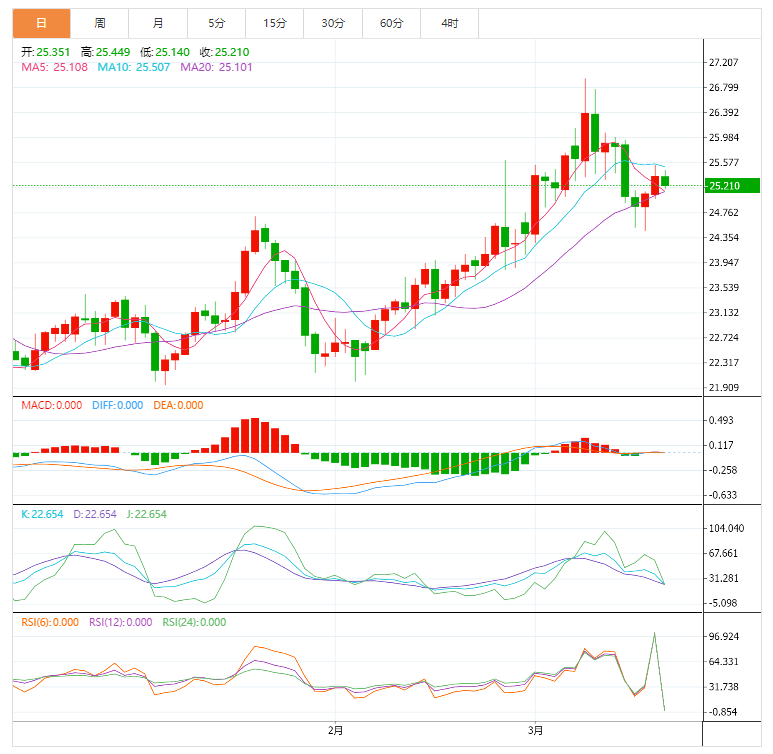Click the 26.799 price axis label
773x754 pixels.
tap(724, 88)
